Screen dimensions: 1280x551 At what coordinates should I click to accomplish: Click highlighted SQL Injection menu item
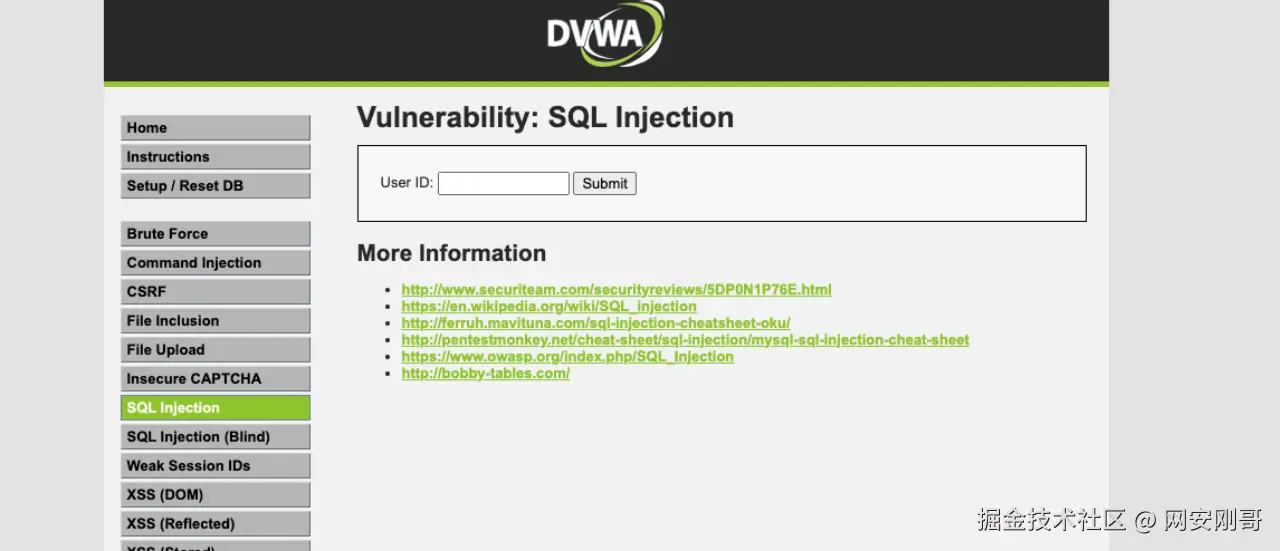coord(215,408)
